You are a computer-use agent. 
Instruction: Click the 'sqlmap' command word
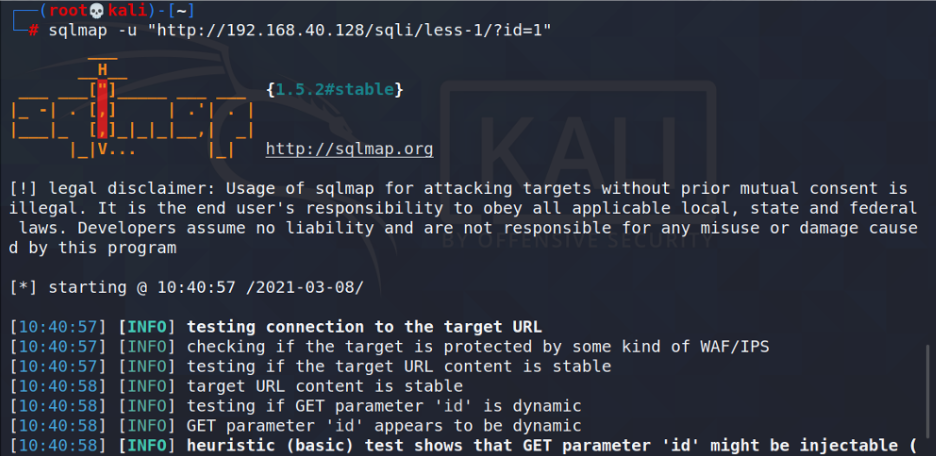pyautogui.click(x=78, y=31)
